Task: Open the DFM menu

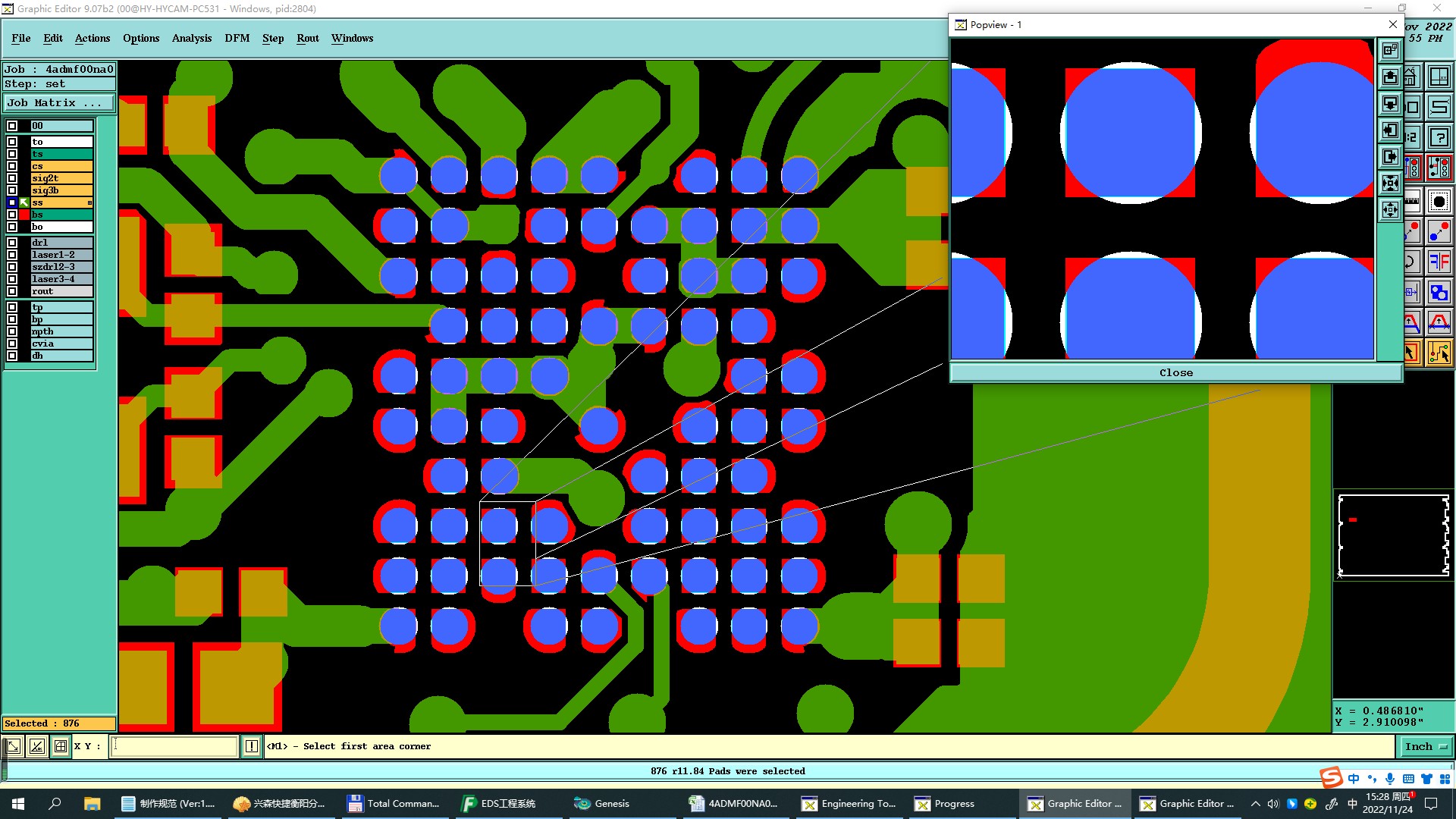Action: pos(237,39)
